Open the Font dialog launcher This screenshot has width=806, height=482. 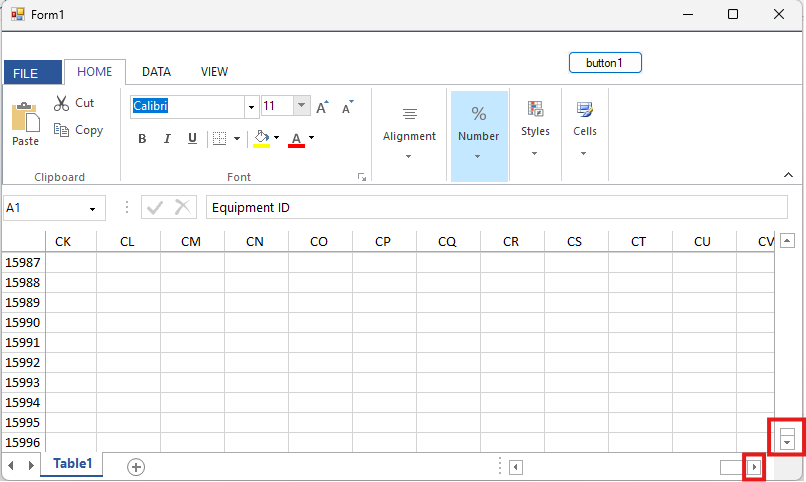pyautogui.click(x=362, y=177)
